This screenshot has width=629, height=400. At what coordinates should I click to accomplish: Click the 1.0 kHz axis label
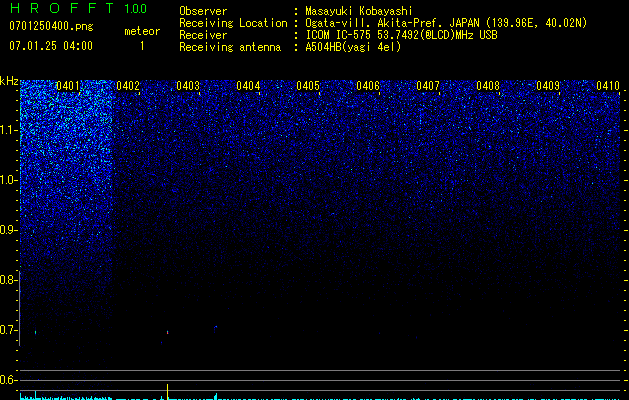tap(7, 180)
